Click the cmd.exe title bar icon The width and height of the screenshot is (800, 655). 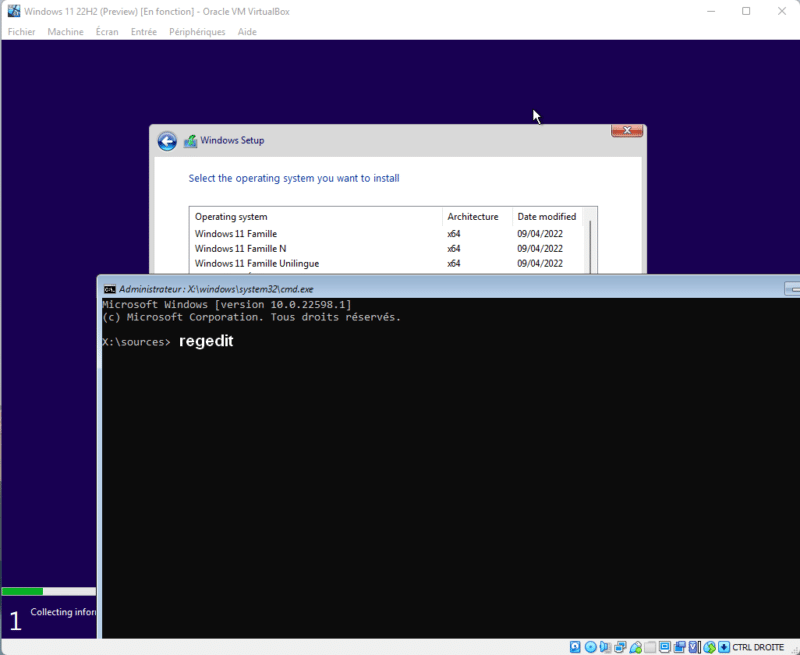110,288
